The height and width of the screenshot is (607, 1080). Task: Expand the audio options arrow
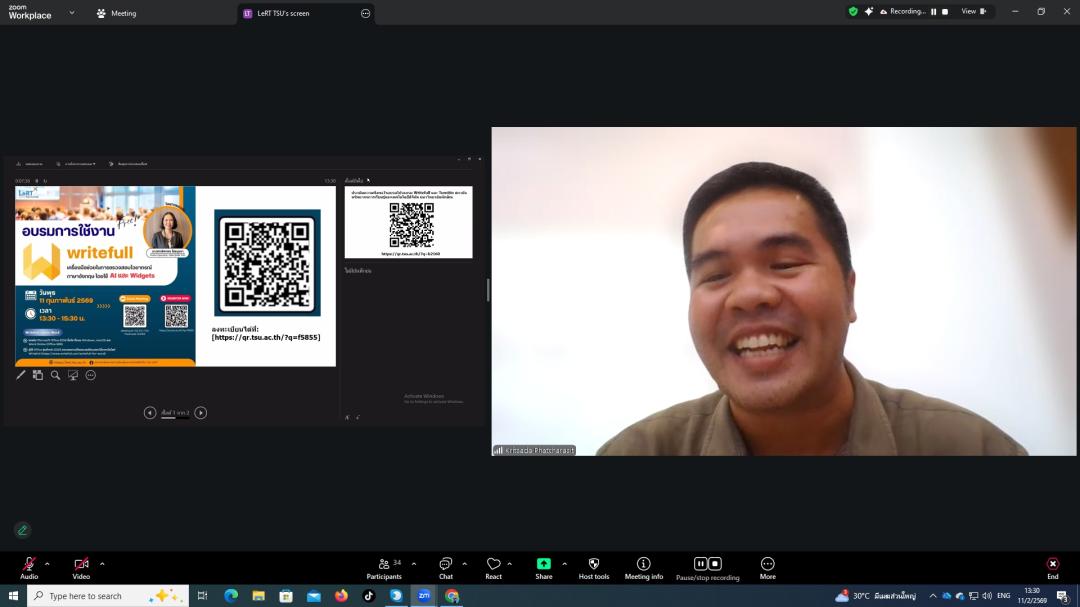47,563
